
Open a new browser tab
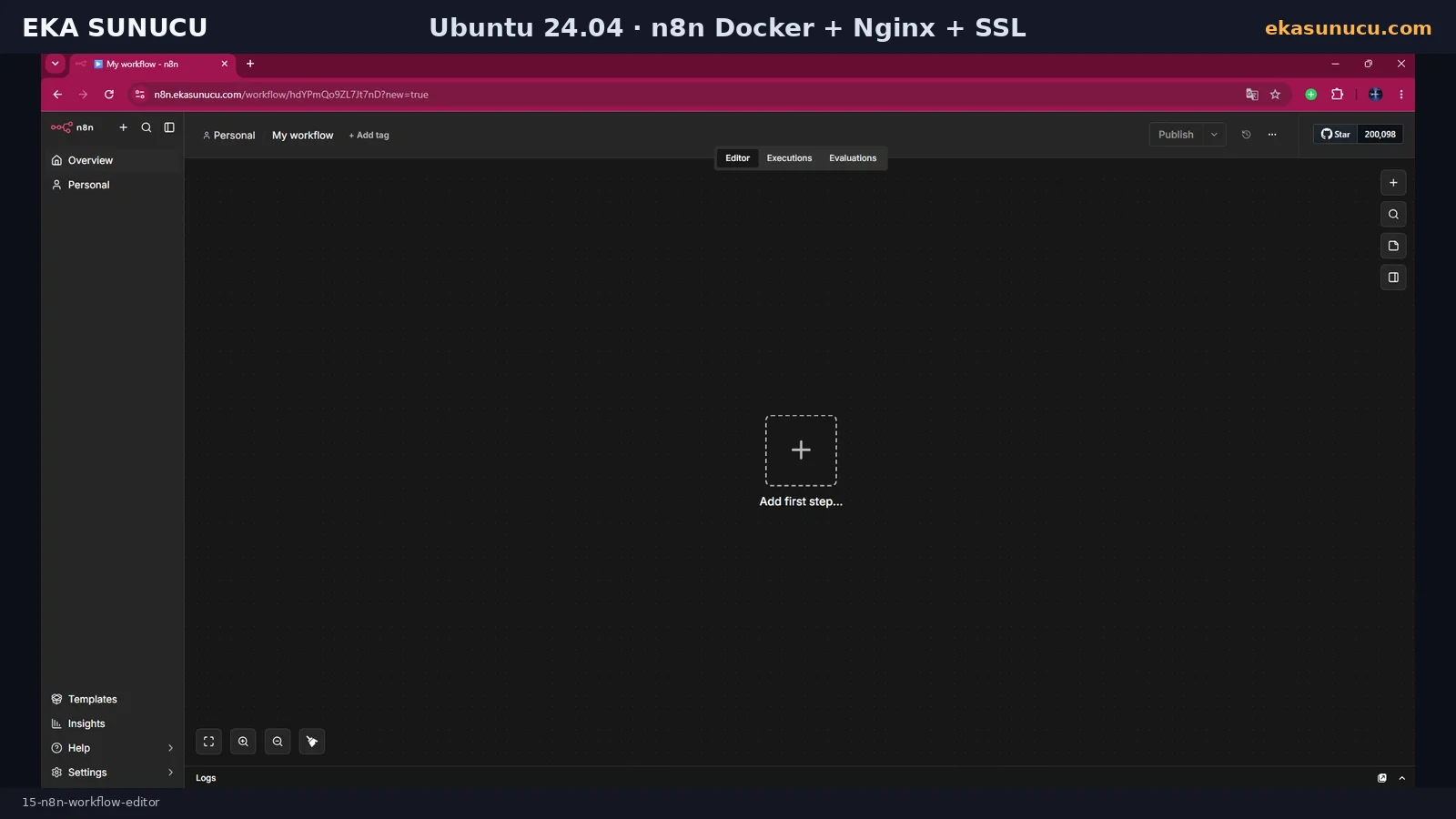pyautogui.click(x=250, y=64)
